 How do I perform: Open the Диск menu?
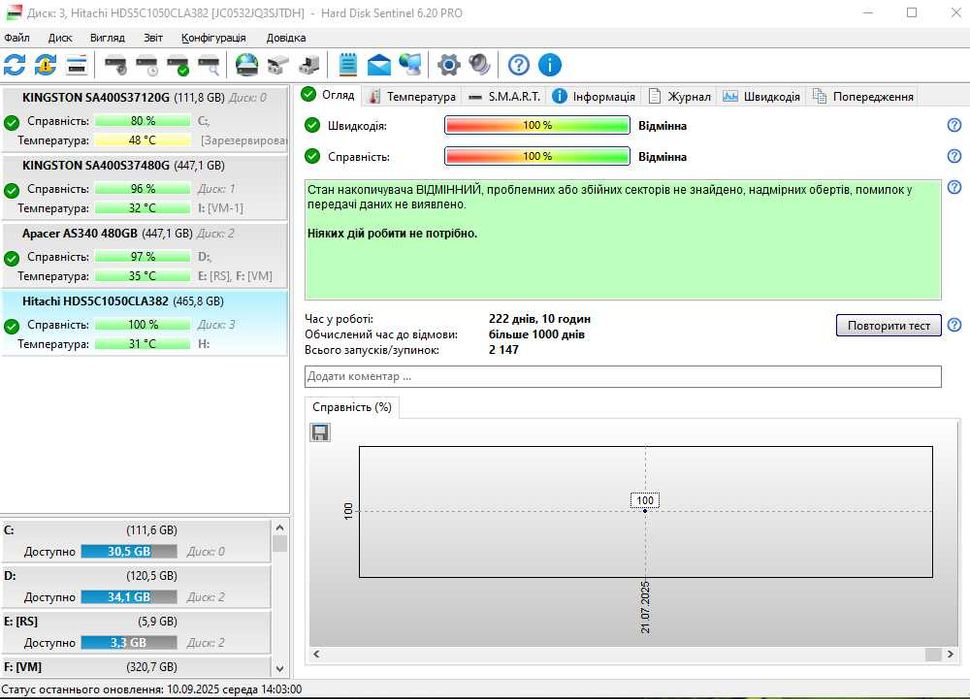[x=60, y=38]
